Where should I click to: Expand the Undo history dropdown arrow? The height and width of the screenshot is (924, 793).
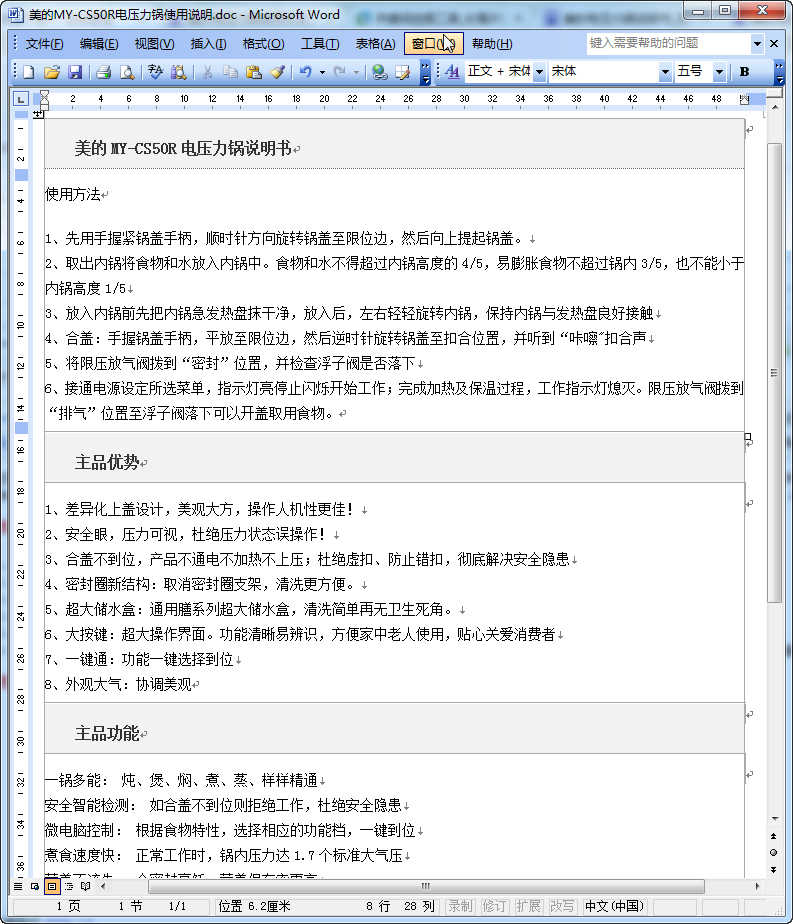[x=322, y=72]
